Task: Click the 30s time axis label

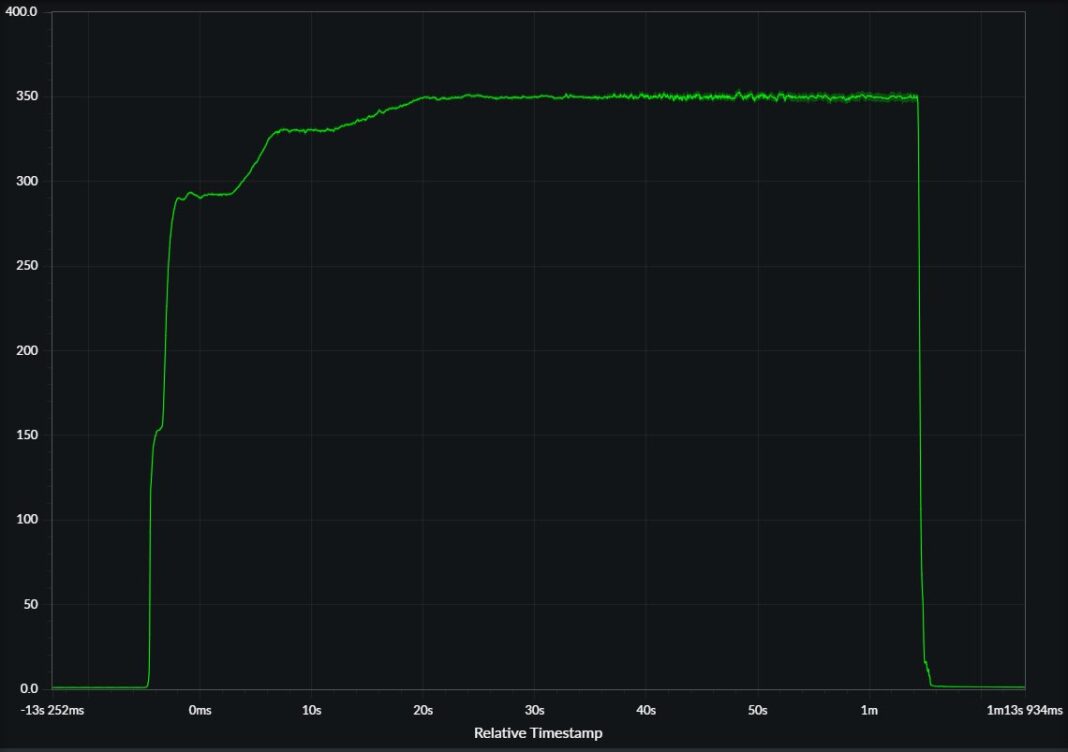Action: [534, 710]
